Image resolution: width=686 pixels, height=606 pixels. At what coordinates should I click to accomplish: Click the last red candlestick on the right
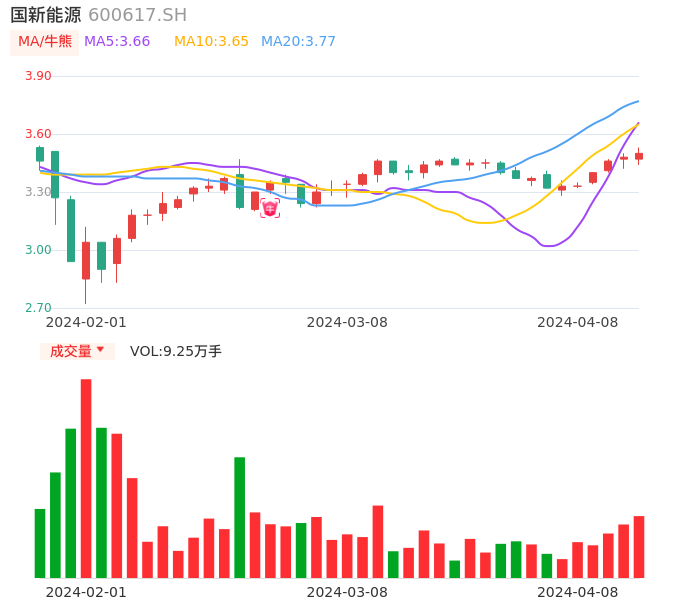coord(639,156)
